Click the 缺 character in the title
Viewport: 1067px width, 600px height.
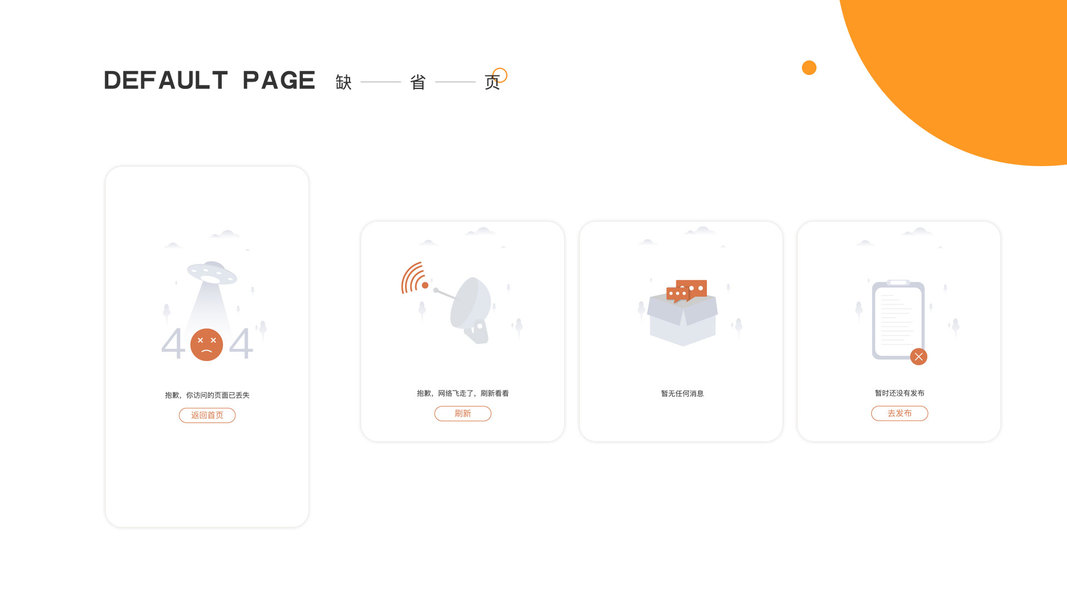(x=344, y=82)
